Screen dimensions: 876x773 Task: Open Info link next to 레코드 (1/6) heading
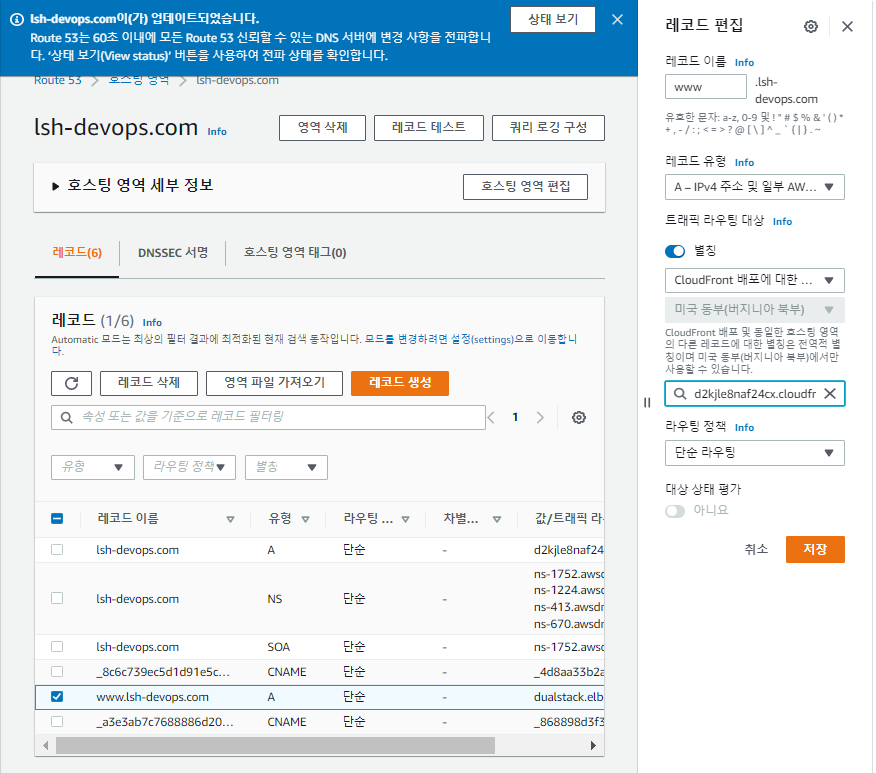(x=152, y=323)
